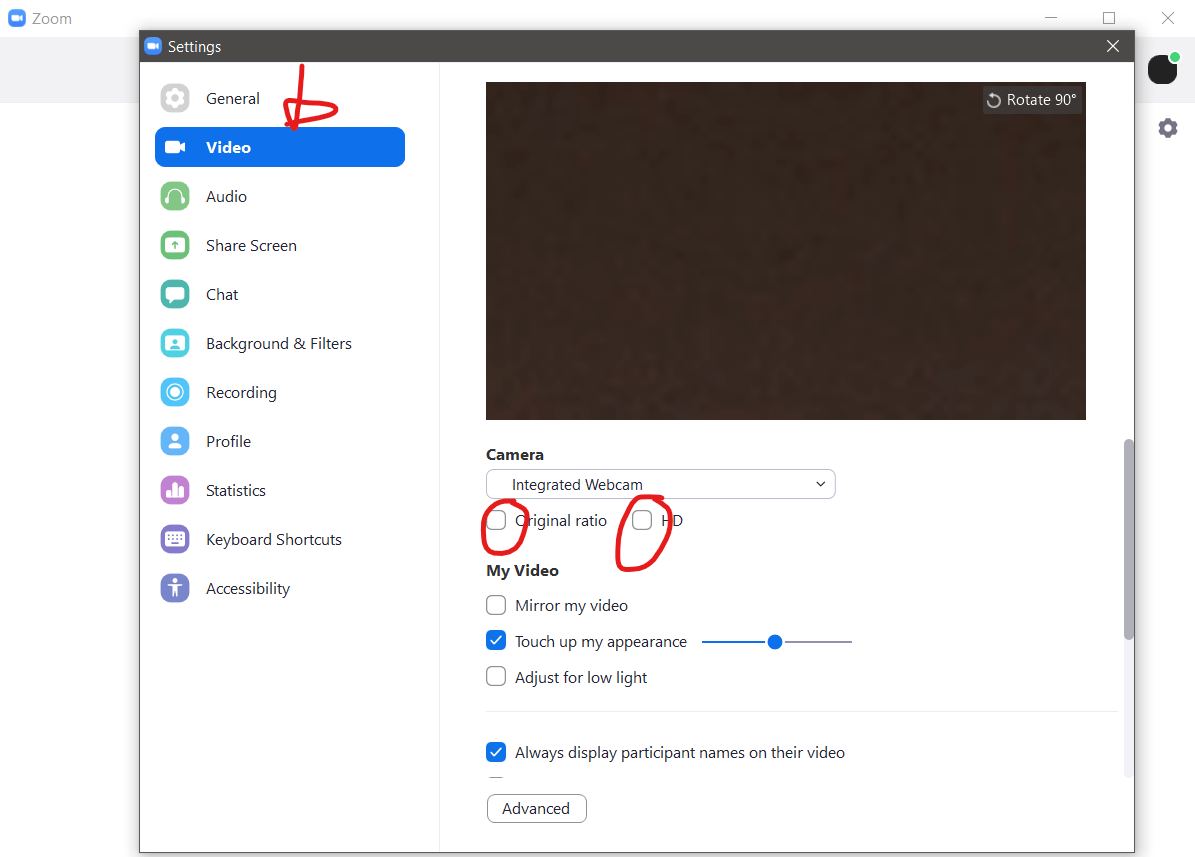Click the Statistics bar chart icon
Viewport: 1195px width, 857px height.
click(175, 490)
